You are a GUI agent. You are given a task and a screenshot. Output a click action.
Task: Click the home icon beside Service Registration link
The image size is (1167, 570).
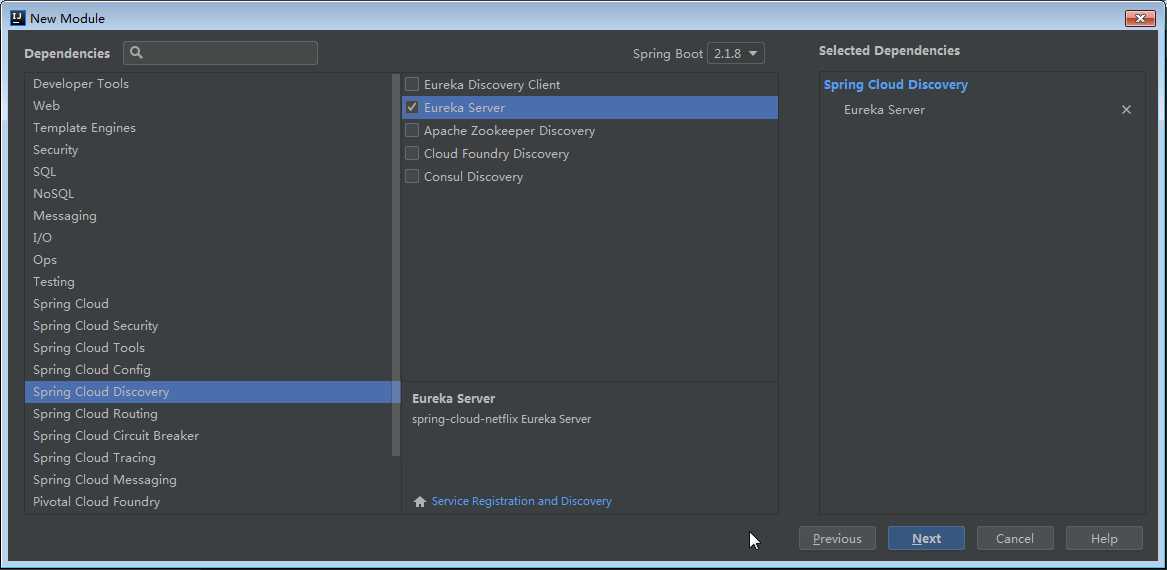pos(420,502)
